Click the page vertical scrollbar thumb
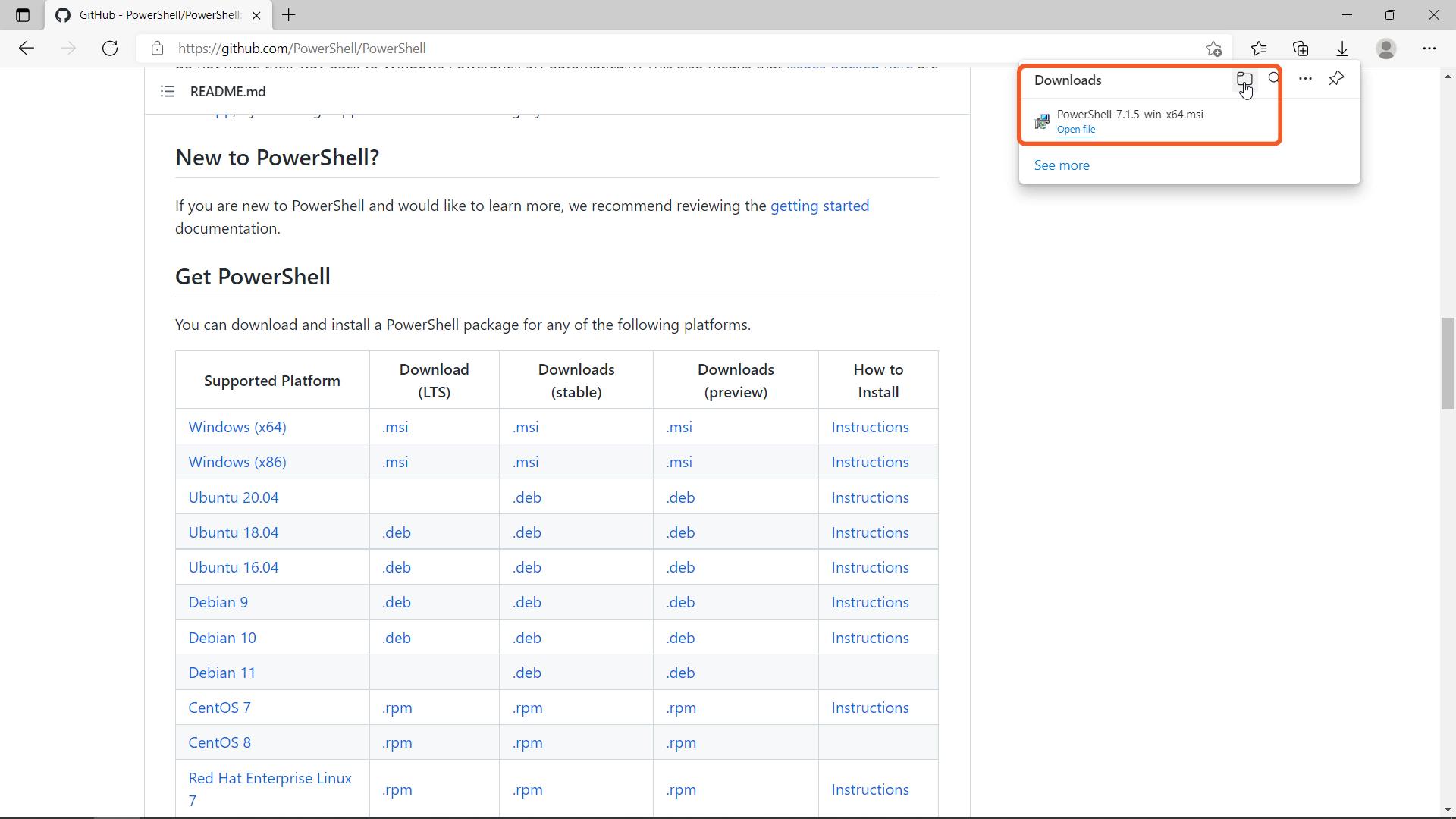Screen dimensions: 1456x819 point(1448,364)
